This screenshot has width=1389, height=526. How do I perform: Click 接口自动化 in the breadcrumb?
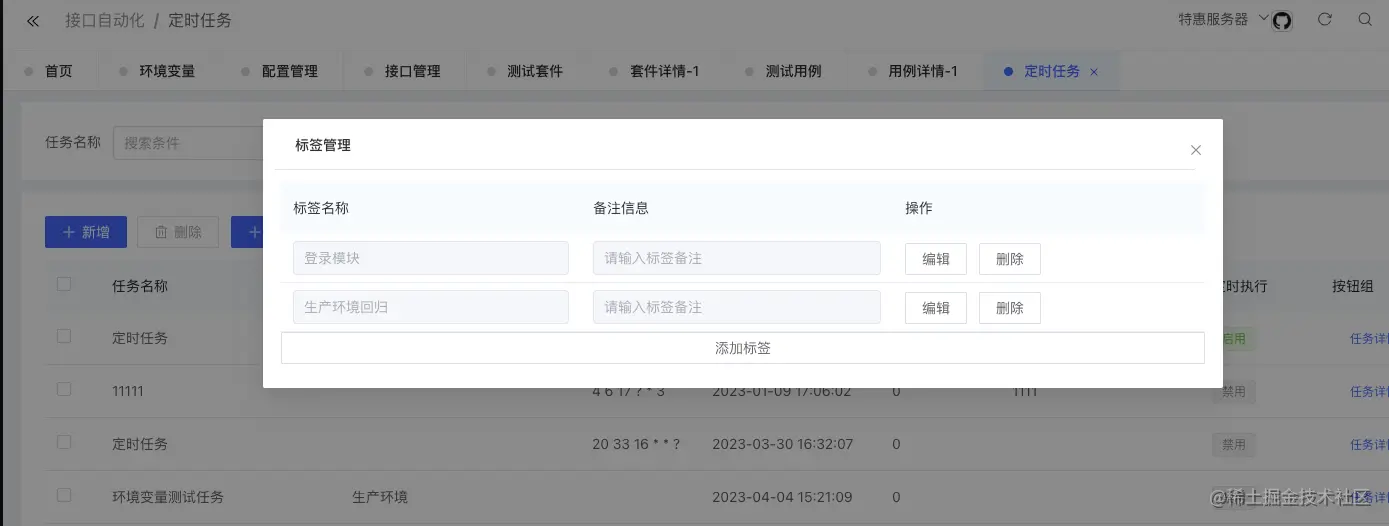pos(105,20)
